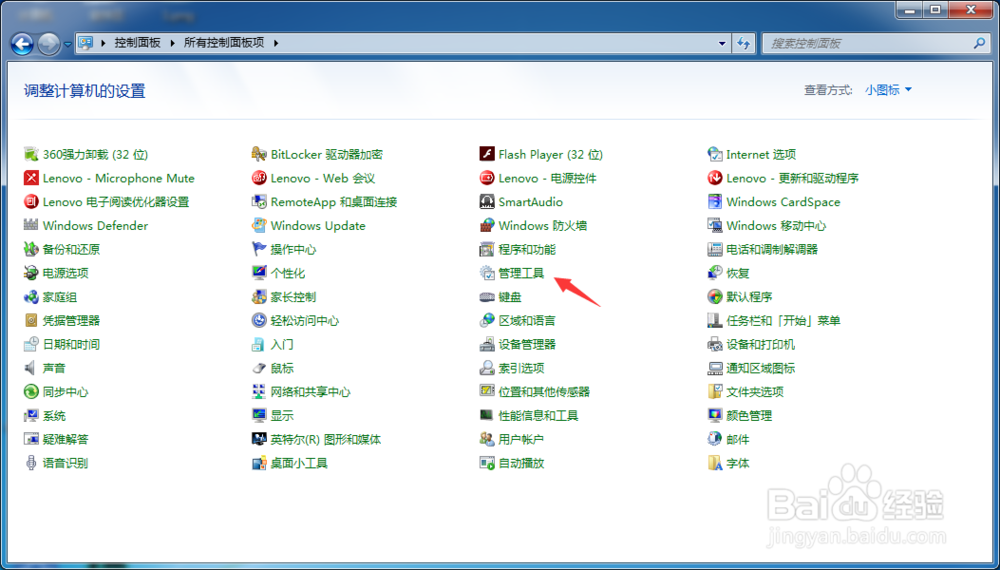1000x570 pixels.
Task: Open the 日期和时间 link
Action: pyautogui.click(x=71, y=344)
